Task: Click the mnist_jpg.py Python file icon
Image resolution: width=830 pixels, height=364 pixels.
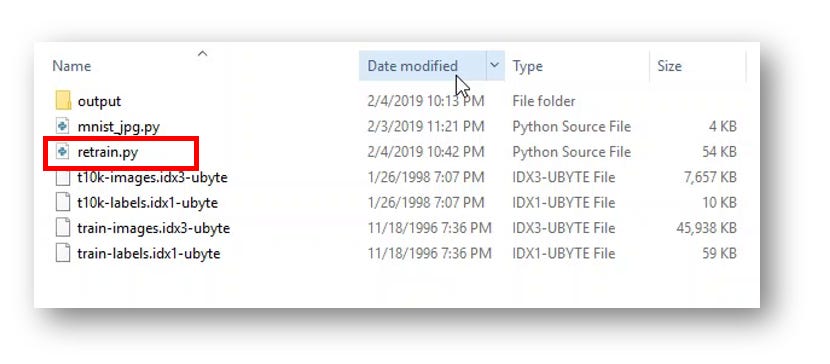Action: click(x=63, y=126)
